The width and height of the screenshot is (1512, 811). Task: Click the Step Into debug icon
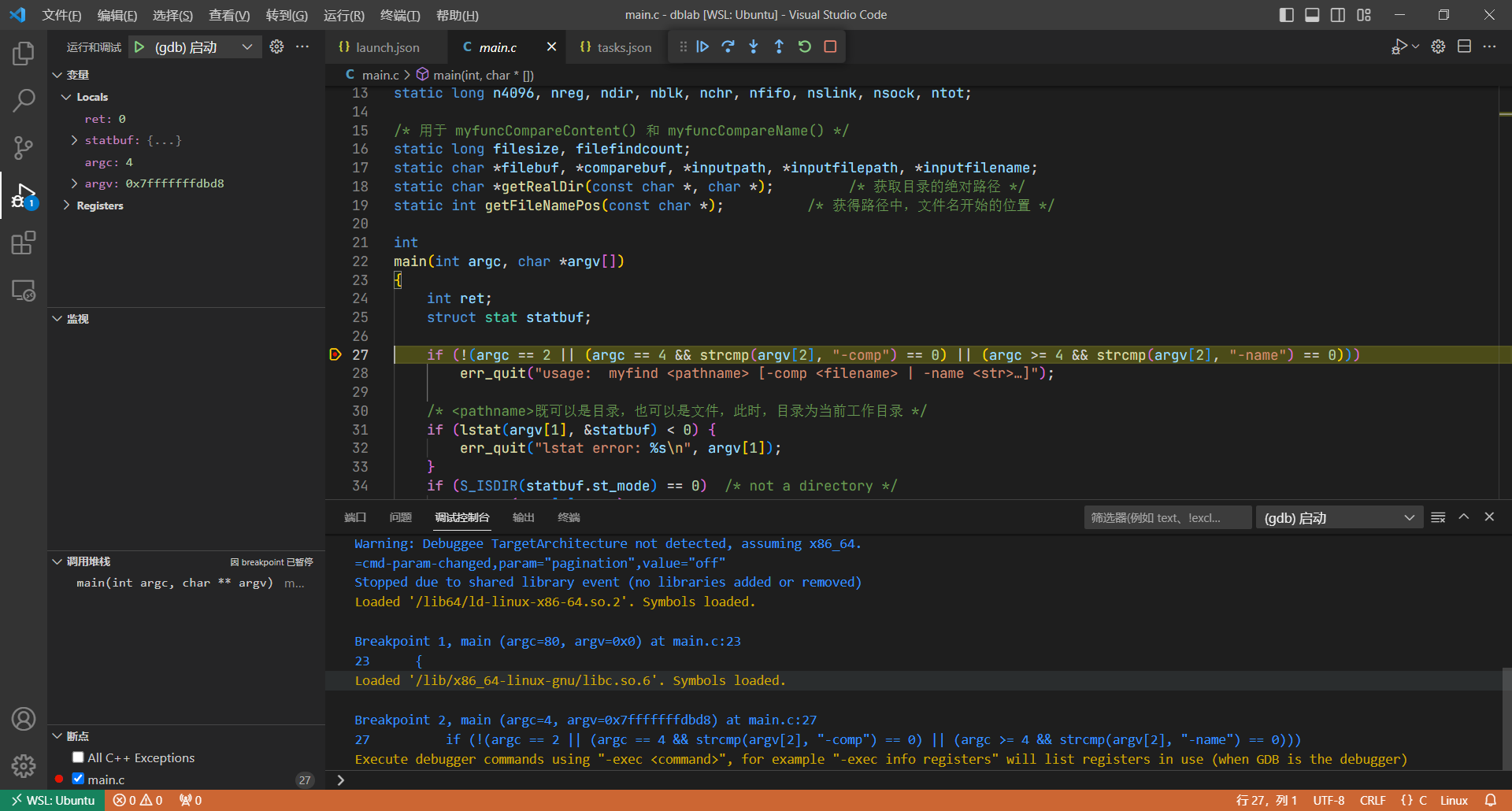(x=754, y=47)
